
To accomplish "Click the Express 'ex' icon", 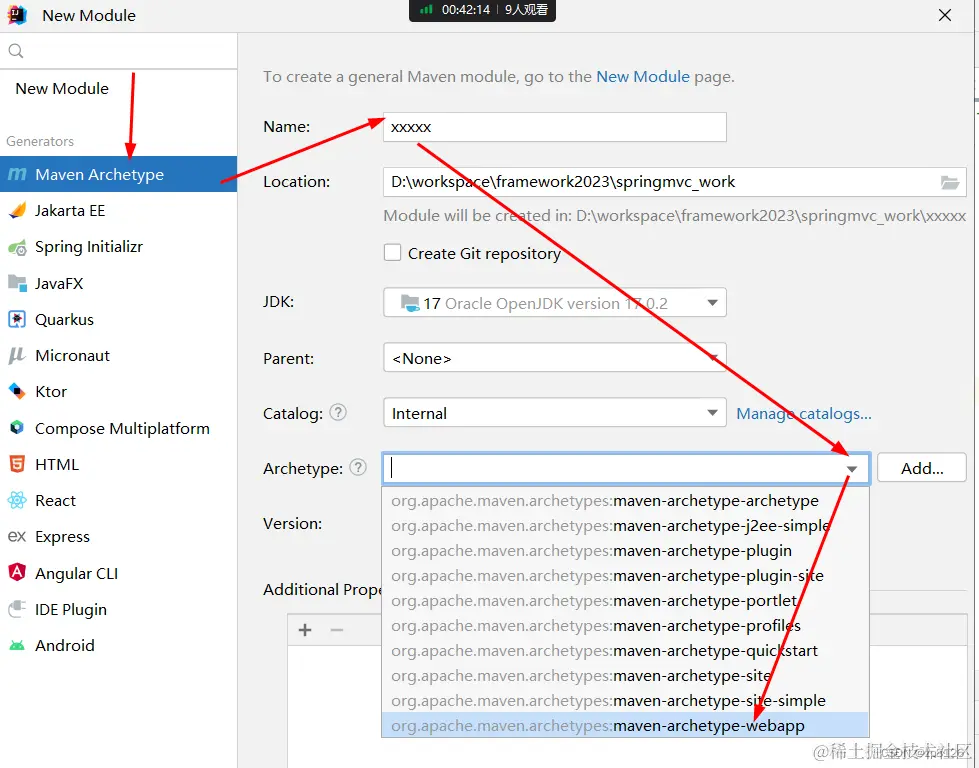I will (x=17, y=536).
